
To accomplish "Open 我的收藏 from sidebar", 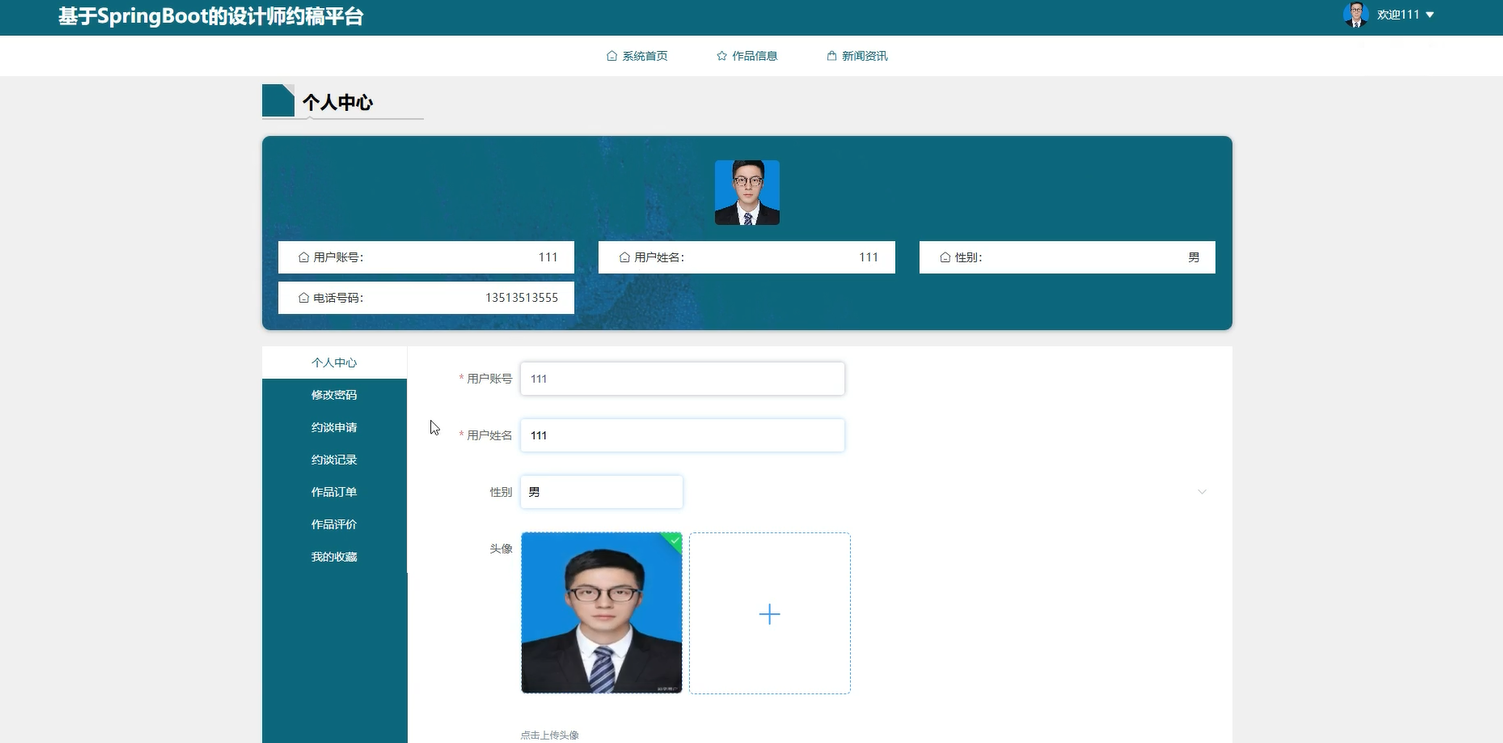I will tap(334, 556).
